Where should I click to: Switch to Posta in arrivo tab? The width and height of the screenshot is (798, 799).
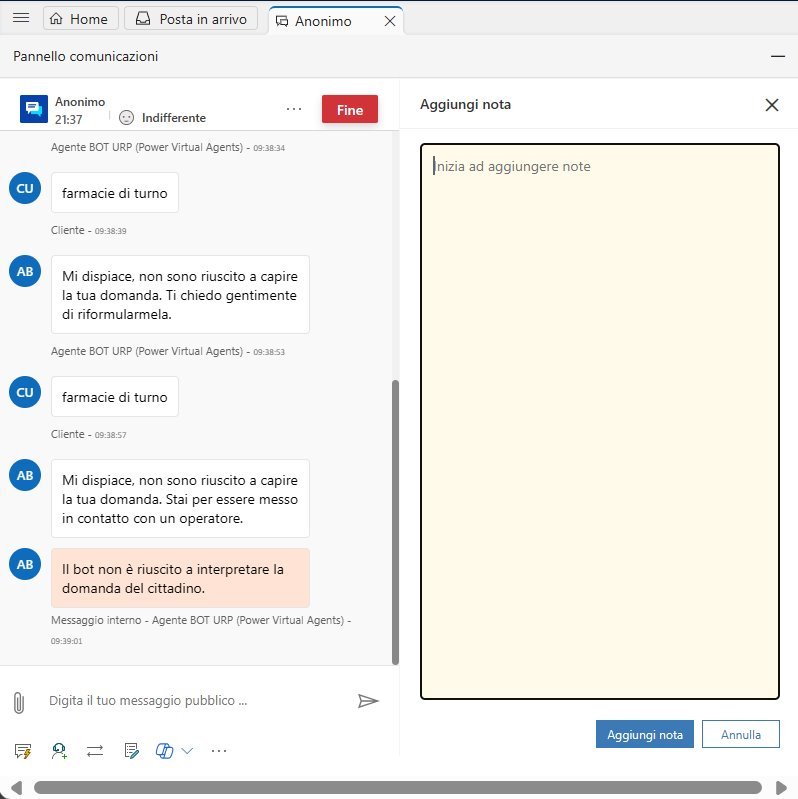[x=194, y=19]
